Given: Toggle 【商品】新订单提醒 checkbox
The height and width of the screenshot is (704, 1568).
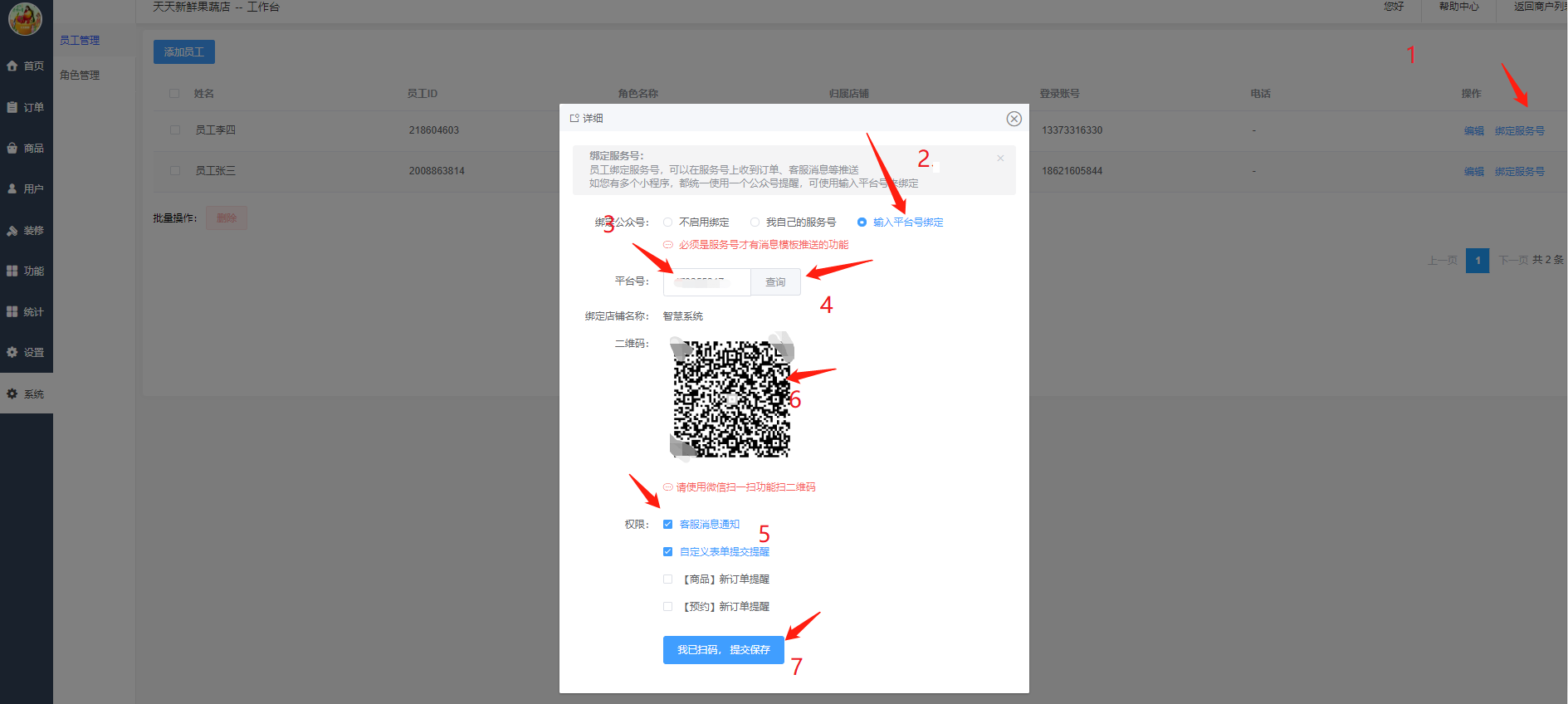Looking at the screenshot, I should [x=667, y=579].
